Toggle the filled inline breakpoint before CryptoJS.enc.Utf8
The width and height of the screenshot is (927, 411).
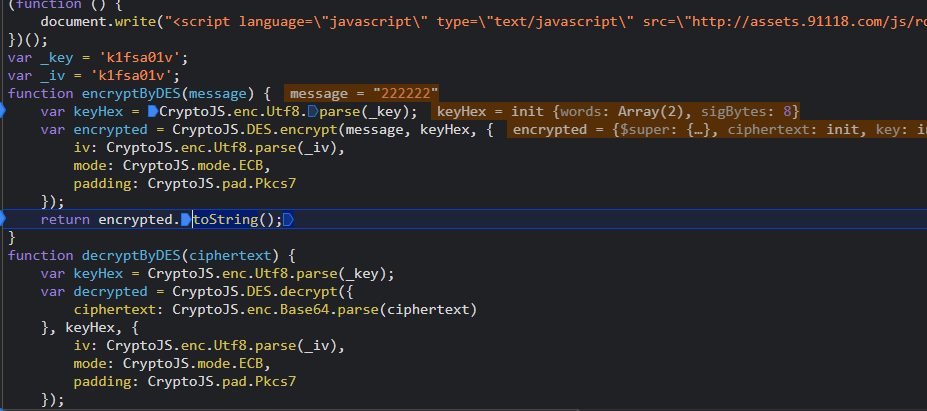pos(153,112)
